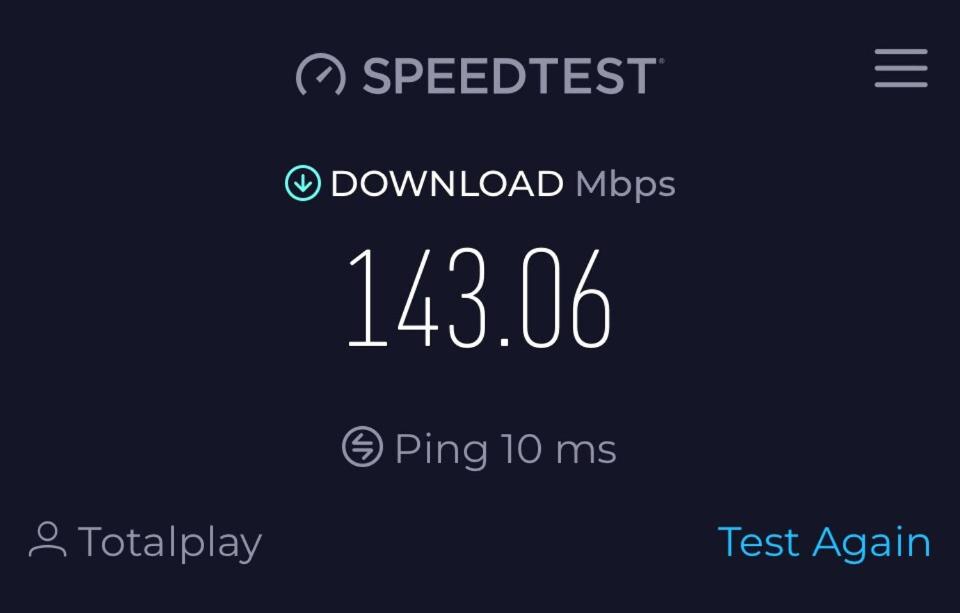Open the hamburger menu
This screenshot has height=613, width=960.
tap(901, 68)
